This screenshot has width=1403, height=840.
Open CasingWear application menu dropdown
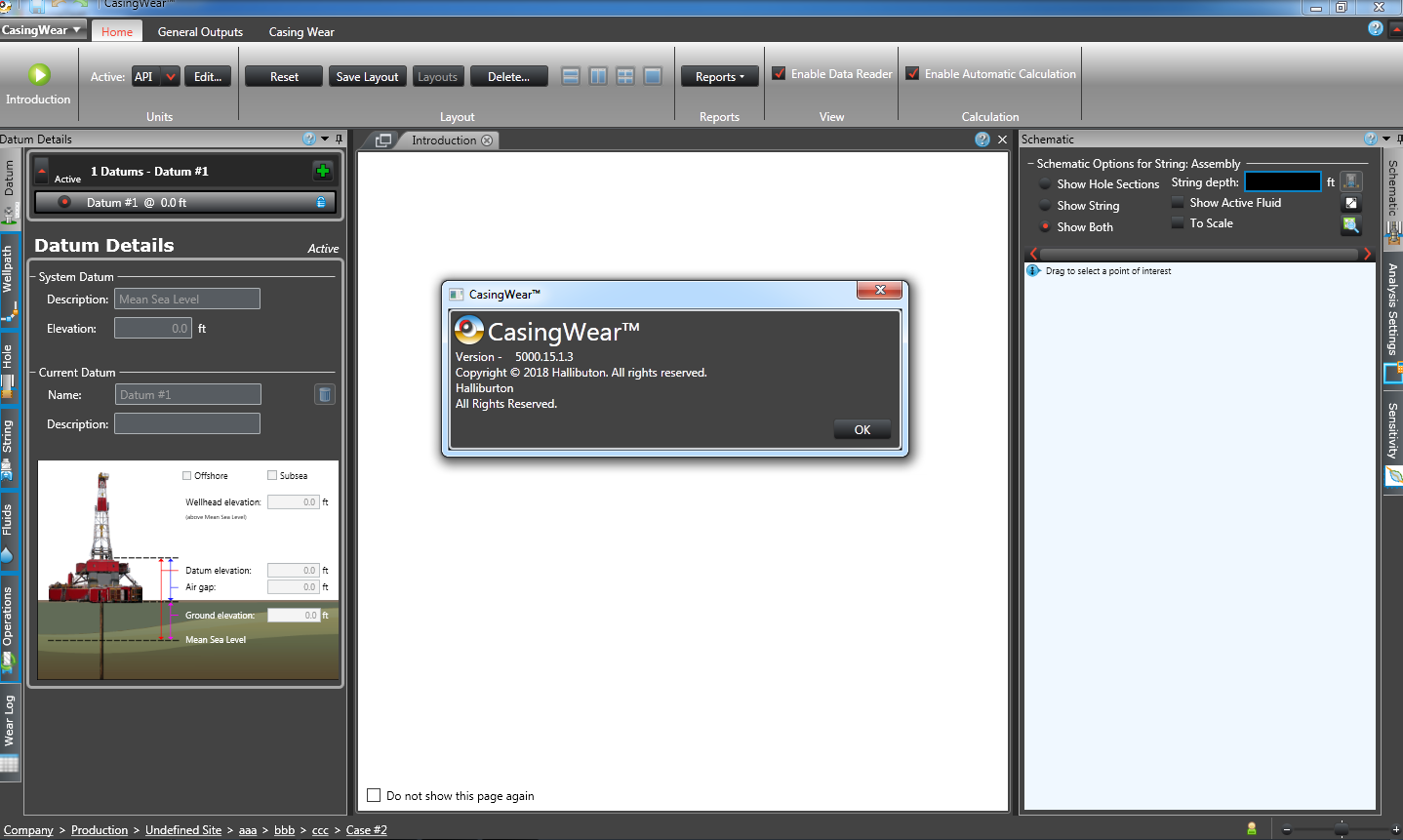(43, 30)
